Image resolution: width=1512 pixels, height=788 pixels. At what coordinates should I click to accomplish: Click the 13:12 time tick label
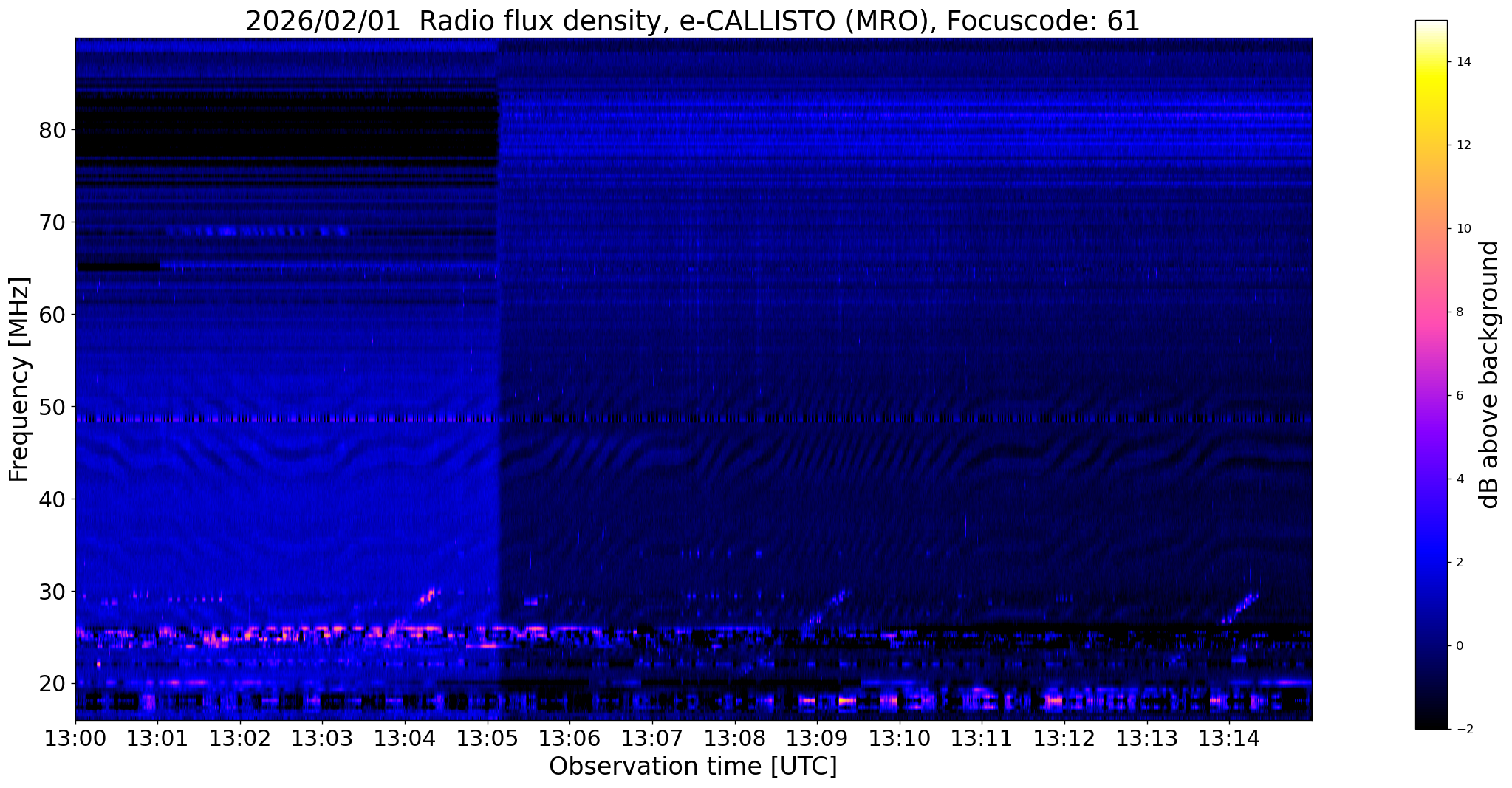coord(1064,739)
